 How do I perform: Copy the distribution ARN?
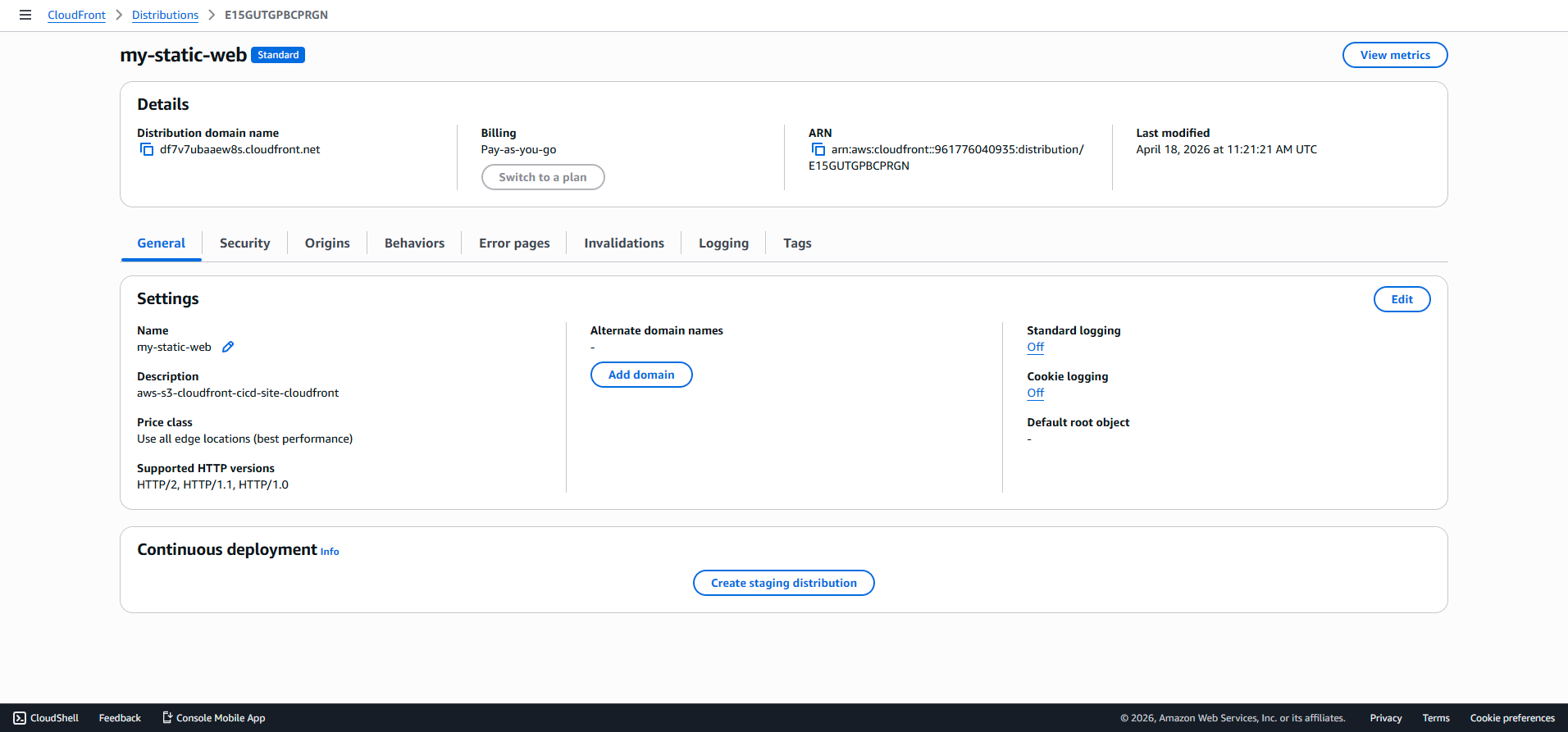(818, 149)
